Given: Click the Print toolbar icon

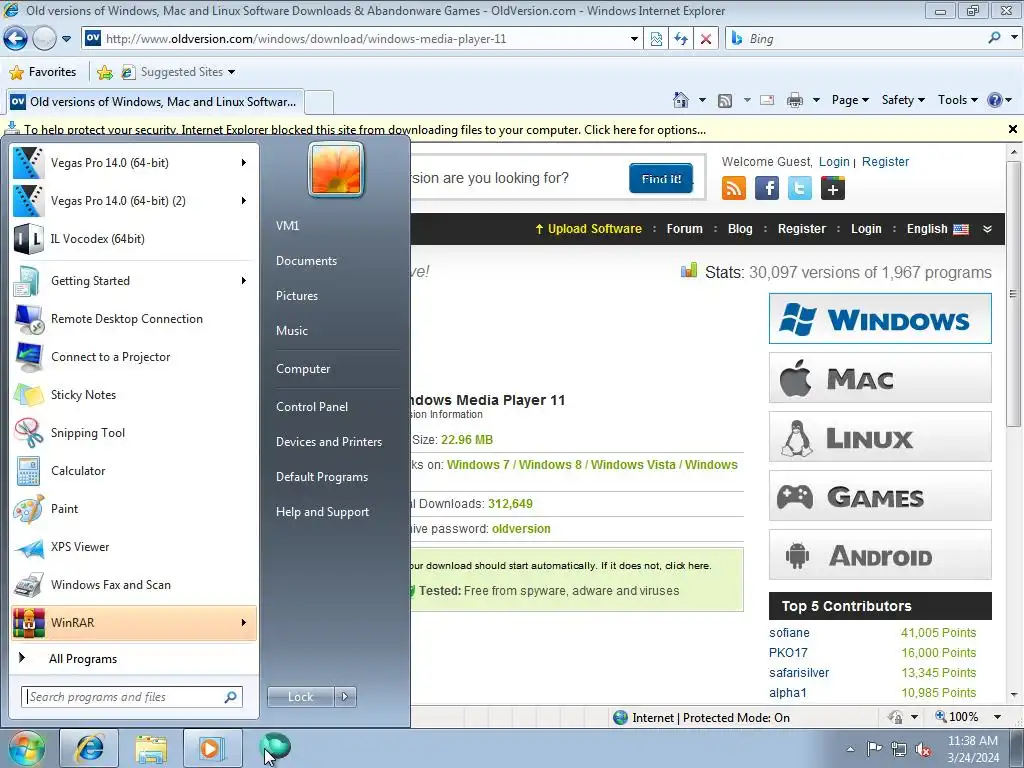Looking at the screenshot, I should pos(795,100).
